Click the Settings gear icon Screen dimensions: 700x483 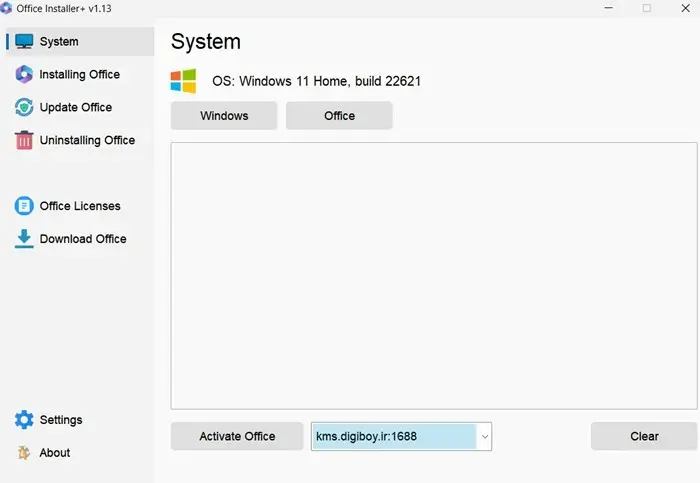point(24,420)
